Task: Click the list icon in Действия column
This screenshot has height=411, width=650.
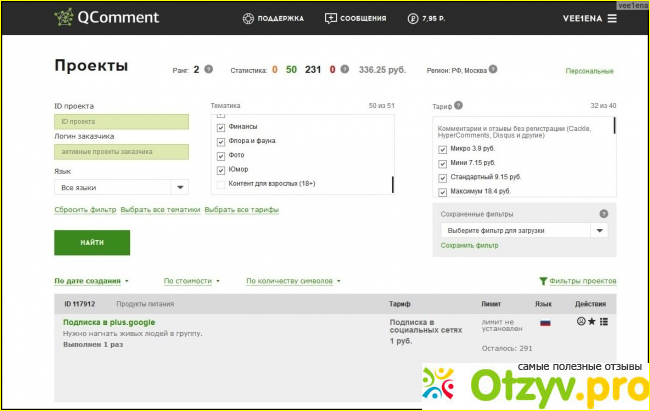Action: coord(604,321)
